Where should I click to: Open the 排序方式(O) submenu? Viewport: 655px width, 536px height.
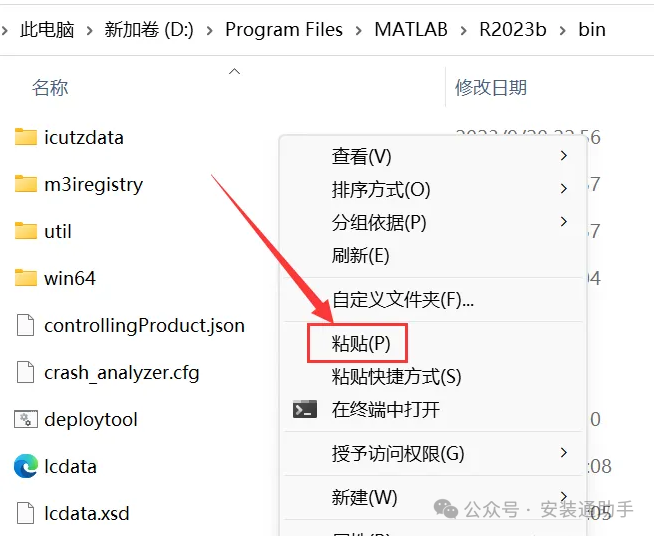pyautogui.click(x=433, y=189)
